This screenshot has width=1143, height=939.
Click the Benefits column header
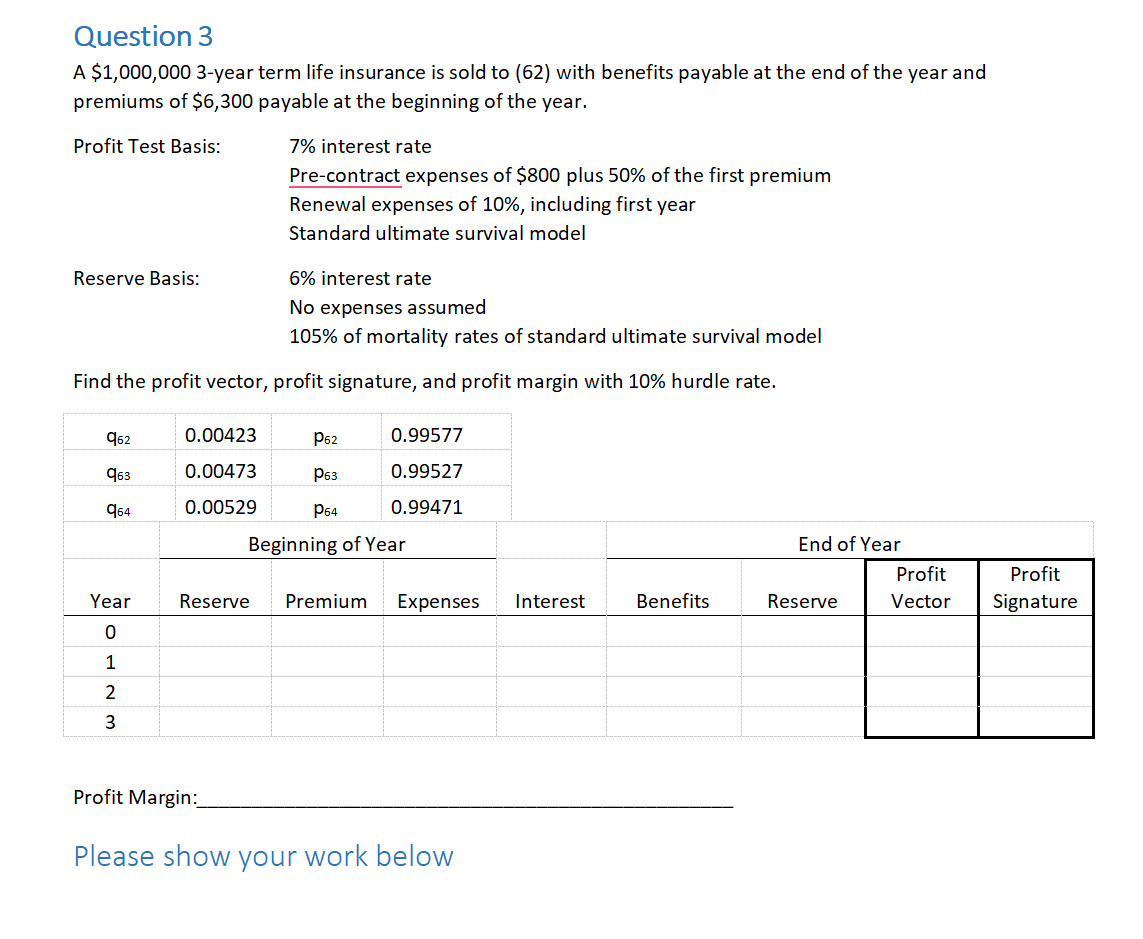(x=672, y=601)
